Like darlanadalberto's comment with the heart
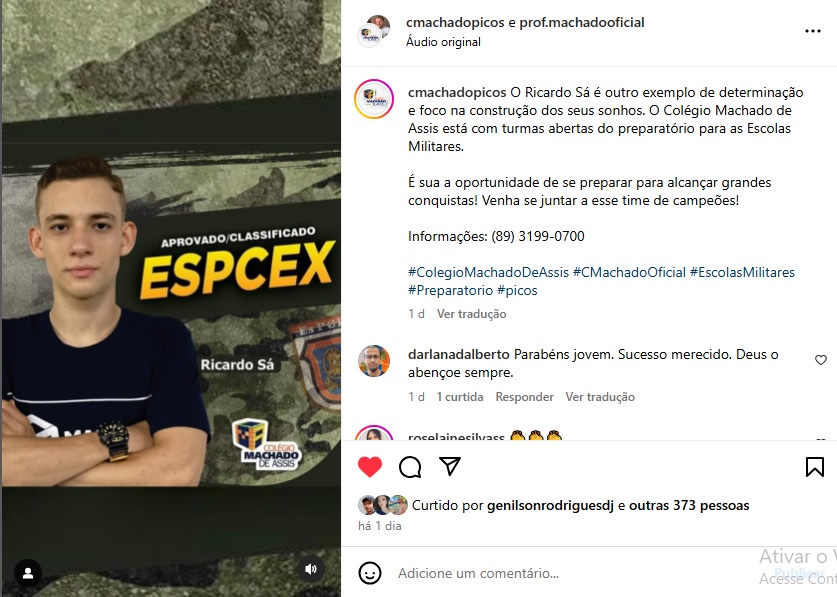 click(820, 360)
